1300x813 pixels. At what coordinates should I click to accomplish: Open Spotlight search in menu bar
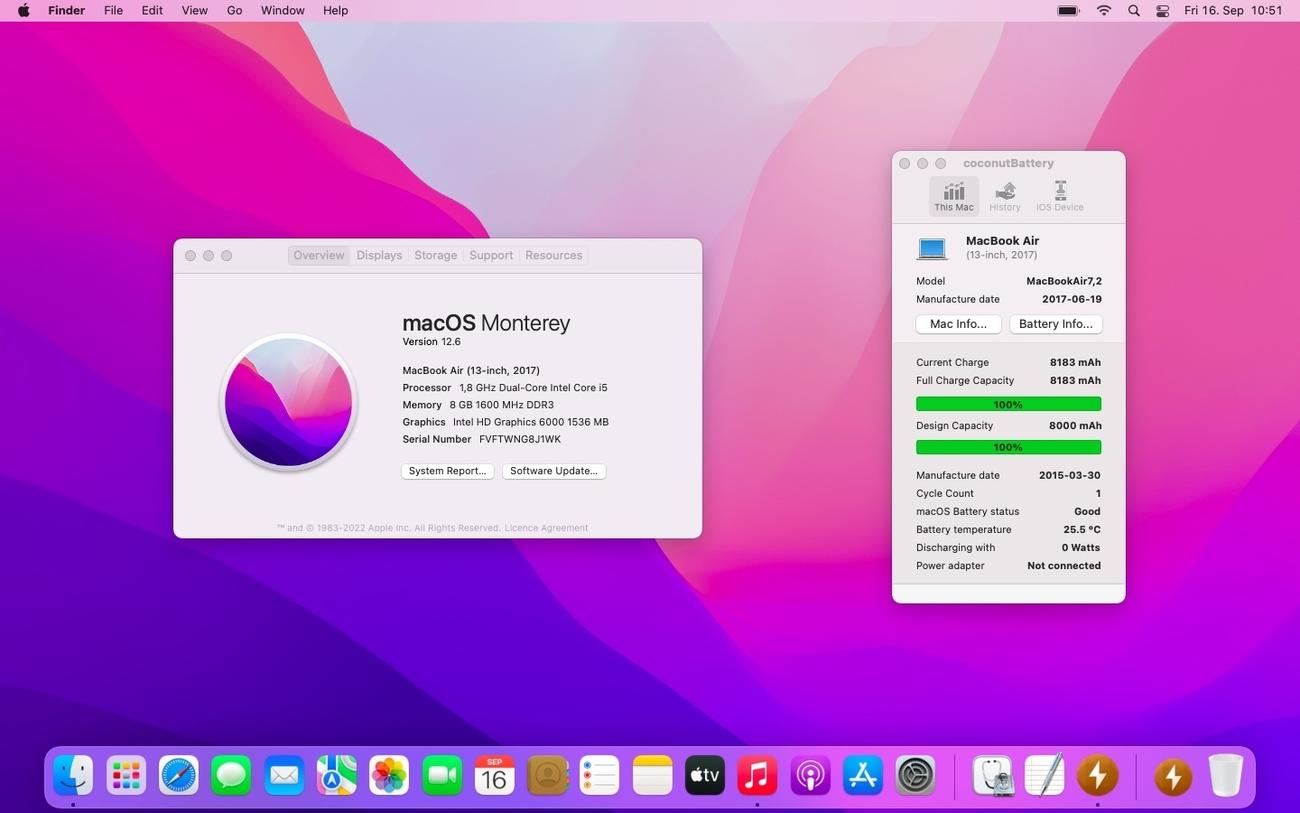coord(1133,10)
